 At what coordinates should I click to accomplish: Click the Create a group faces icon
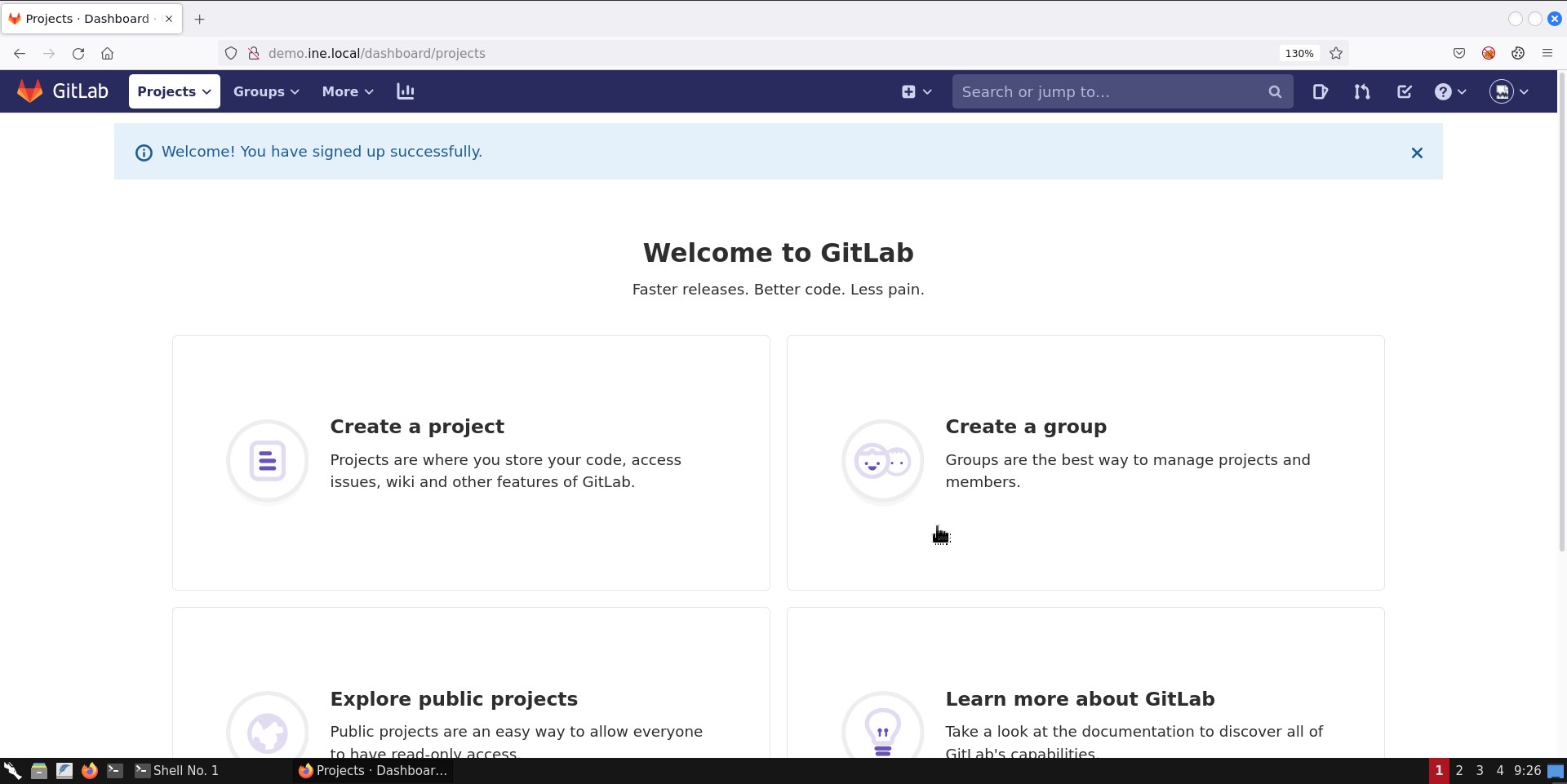883,462
